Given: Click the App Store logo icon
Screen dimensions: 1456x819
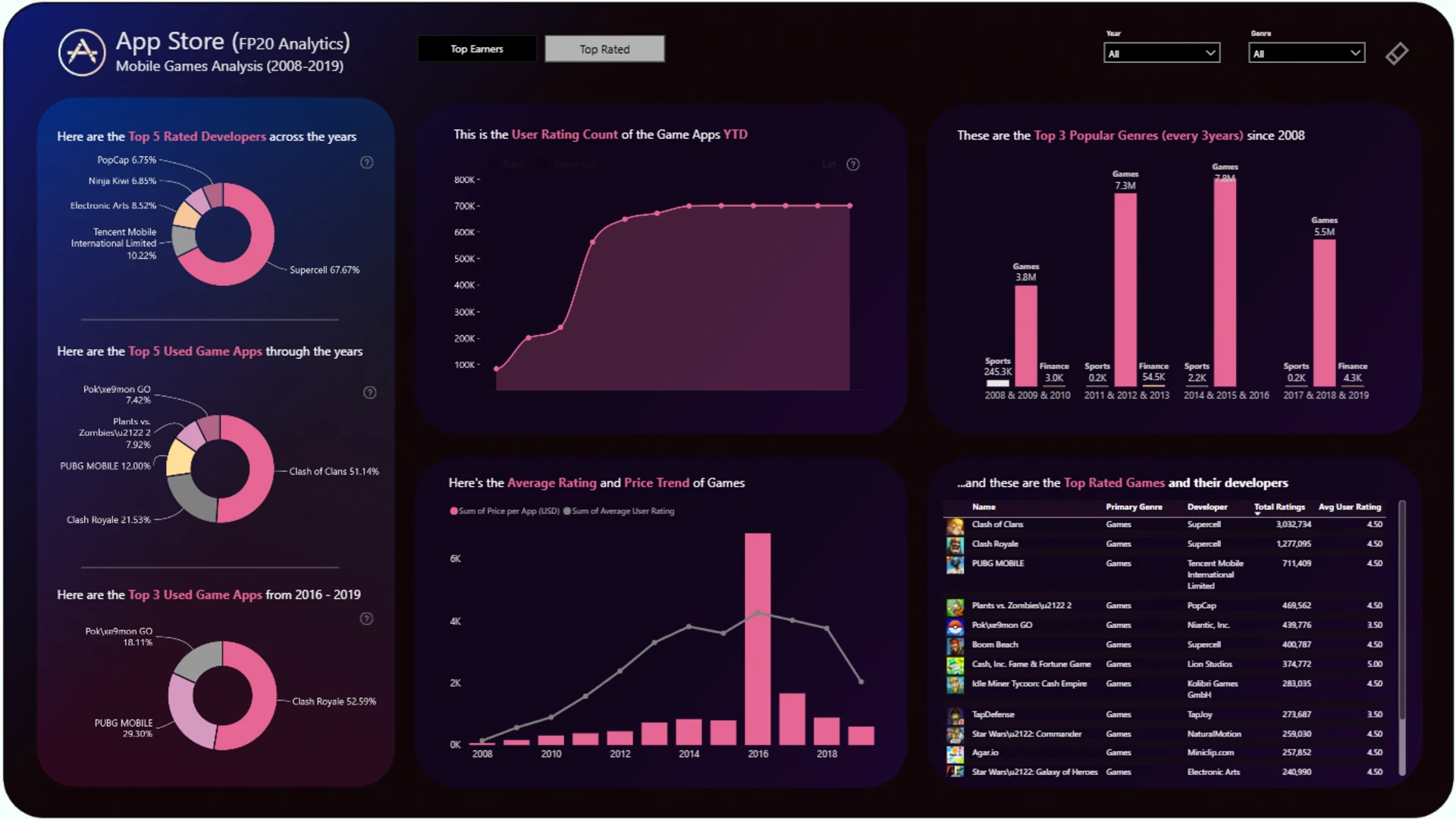Looking at the screenshot, I should 82,52.
